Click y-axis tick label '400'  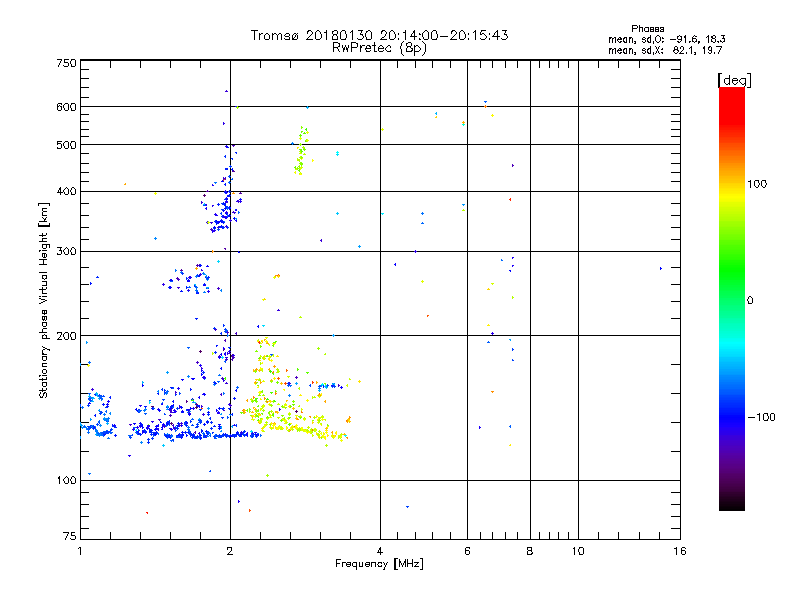pyautogui.click(x=66, y=192)
